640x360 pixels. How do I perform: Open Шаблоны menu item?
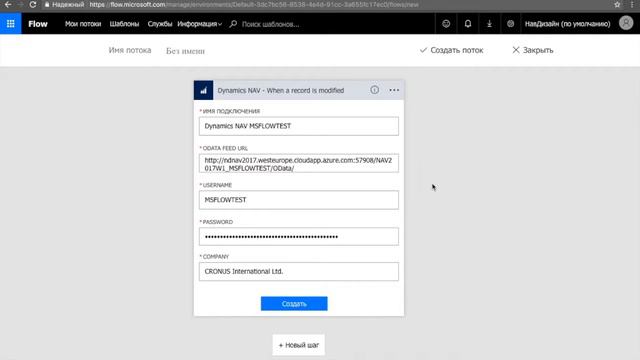click(x=124, y=24)
